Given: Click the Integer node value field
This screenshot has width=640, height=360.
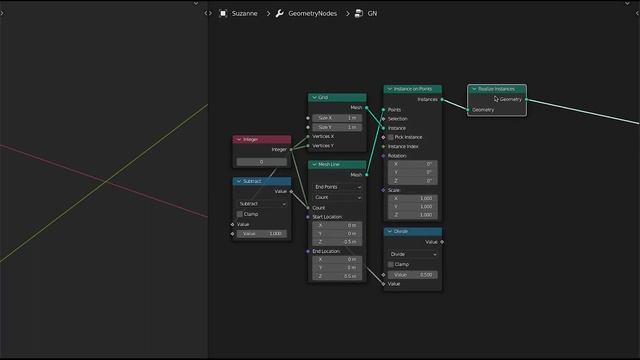Looking at the screenshot, I should (x=262, y=162).
